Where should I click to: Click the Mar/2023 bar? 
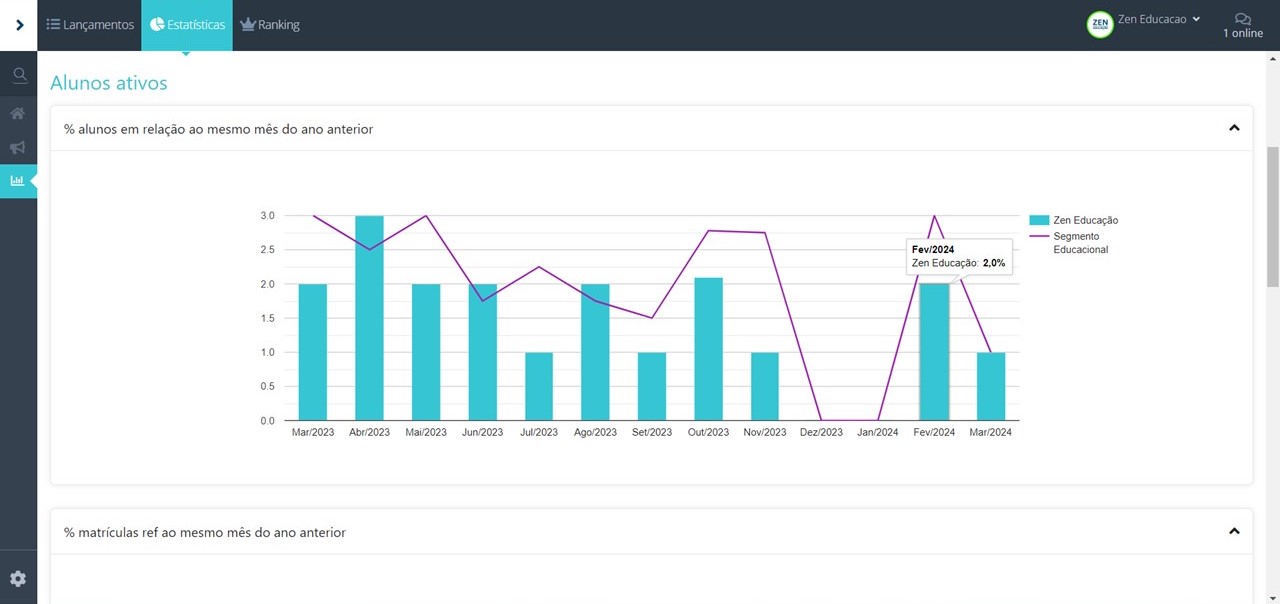313,352
